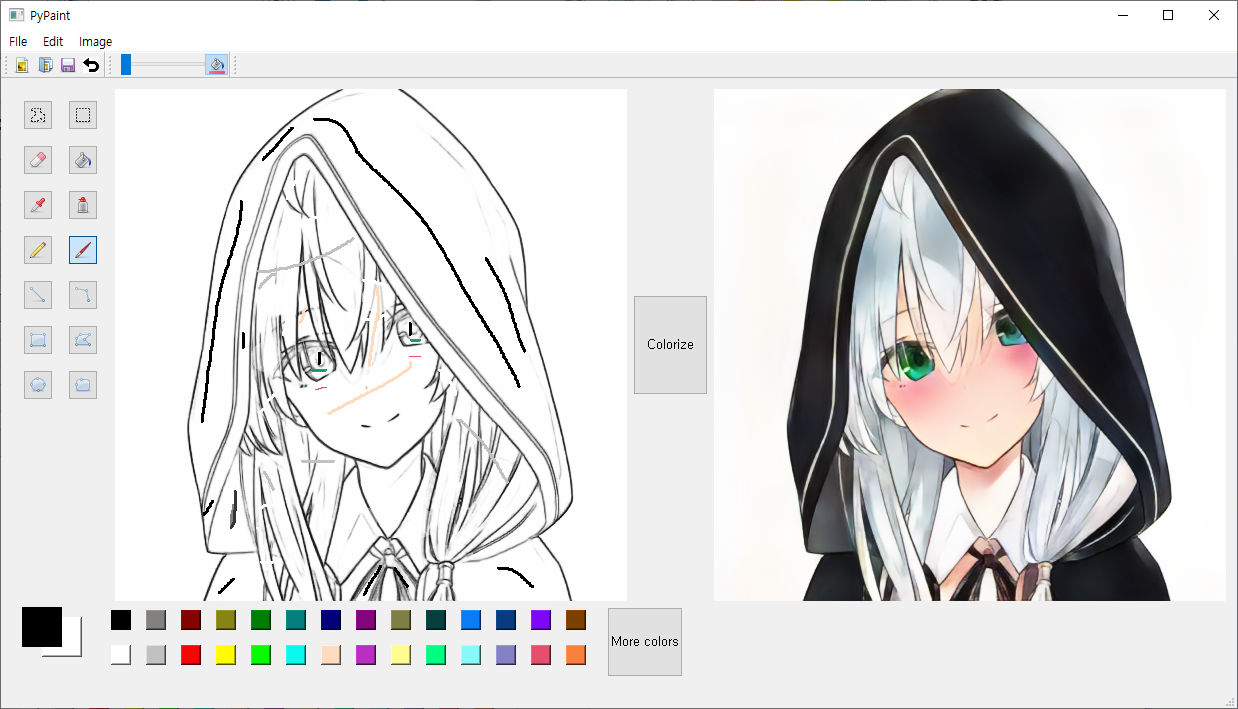Choose the polygon shape tool
Image resolution: width=1238 pixels, height=709 pixels.
pos(83,340)
